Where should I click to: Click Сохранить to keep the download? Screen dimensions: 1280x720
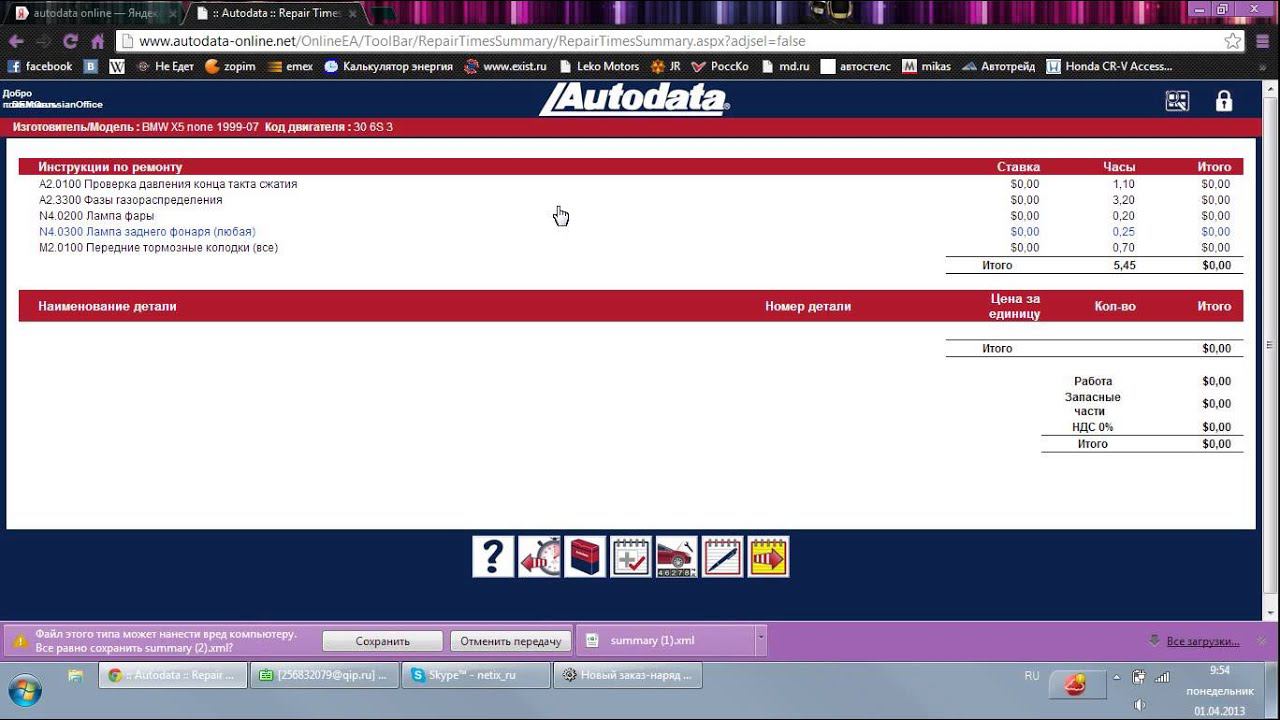click(x=383, y=641)
